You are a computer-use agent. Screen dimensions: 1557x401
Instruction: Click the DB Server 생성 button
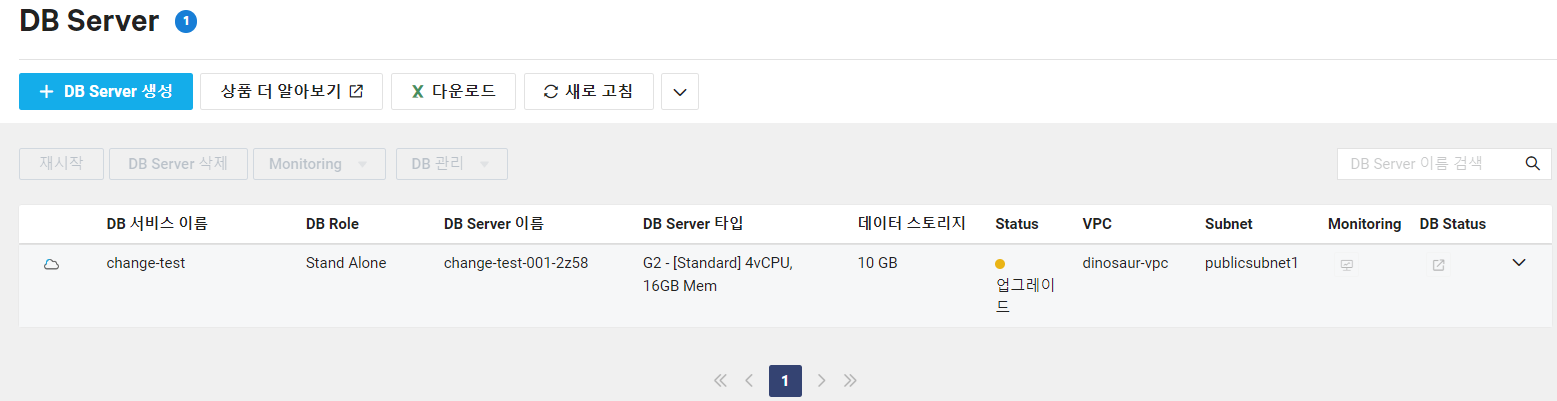point(106,91)
